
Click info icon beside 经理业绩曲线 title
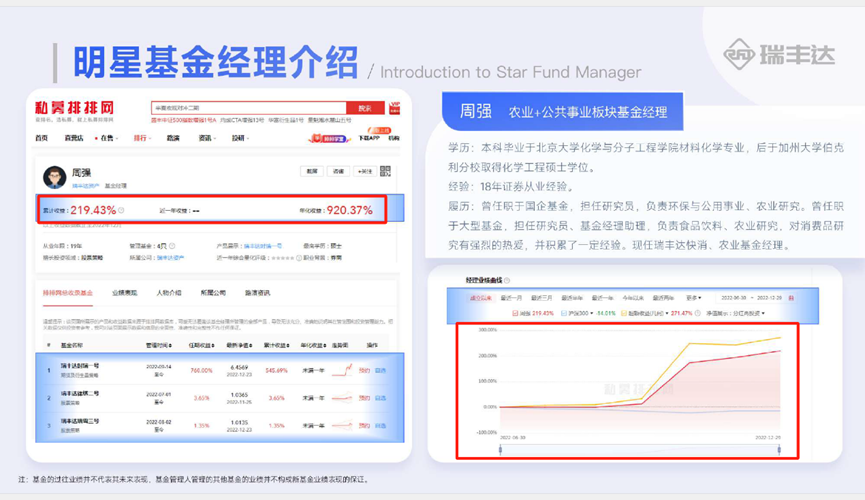click(x=506, y=280)
